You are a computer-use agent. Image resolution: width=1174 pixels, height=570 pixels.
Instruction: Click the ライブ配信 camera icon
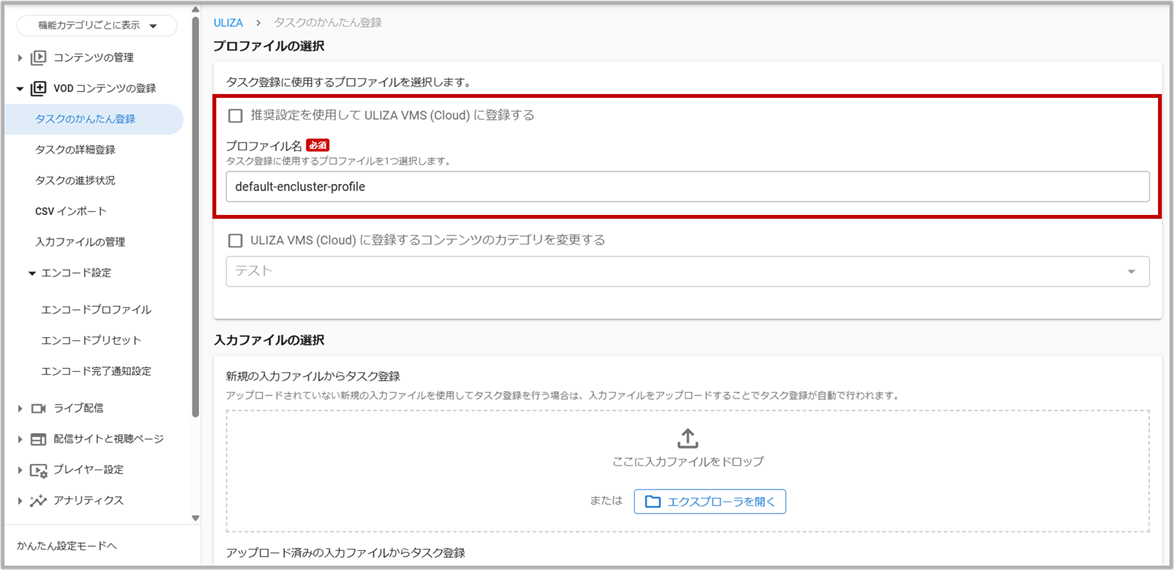(38, 408)
